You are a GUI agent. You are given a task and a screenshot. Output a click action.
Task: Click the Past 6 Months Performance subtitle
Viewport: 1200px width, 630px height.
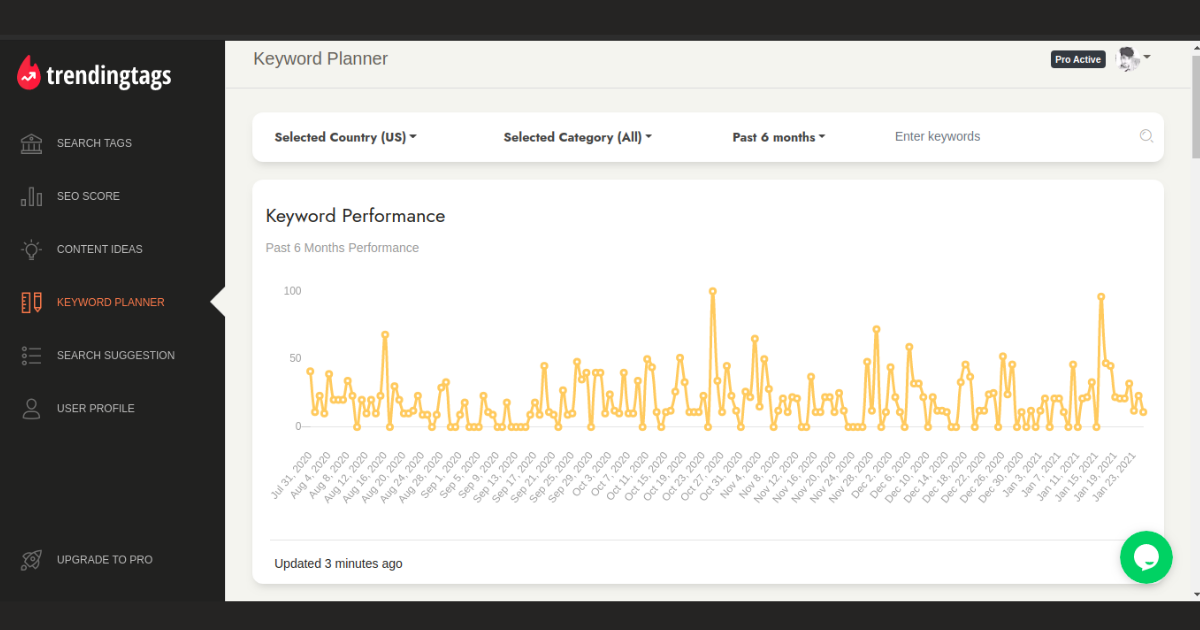pos(342,247)
